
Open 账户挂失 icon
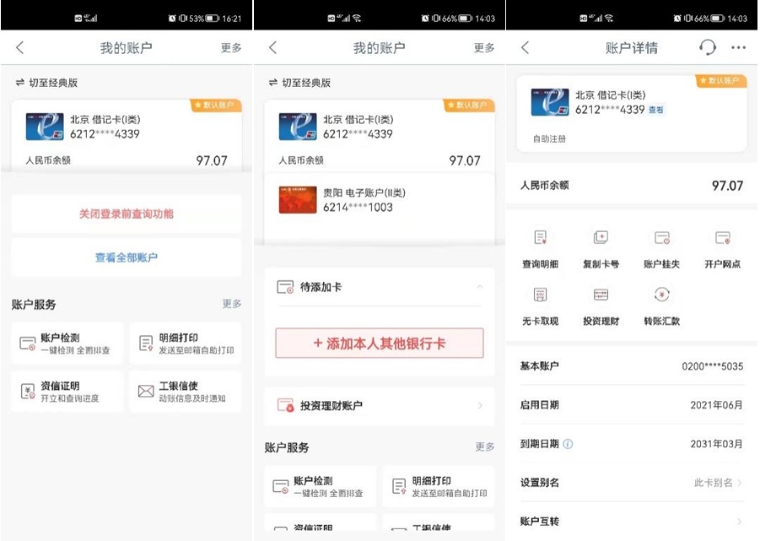click(x=662, y=238)
